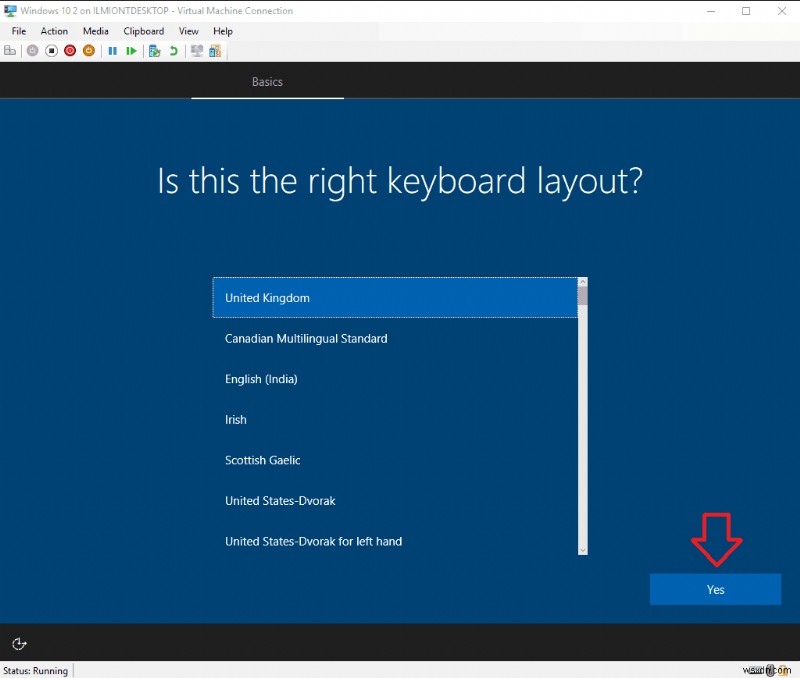Shut down the guest operating system
Viewport: 800px width, 678px height.
point(72,51)
